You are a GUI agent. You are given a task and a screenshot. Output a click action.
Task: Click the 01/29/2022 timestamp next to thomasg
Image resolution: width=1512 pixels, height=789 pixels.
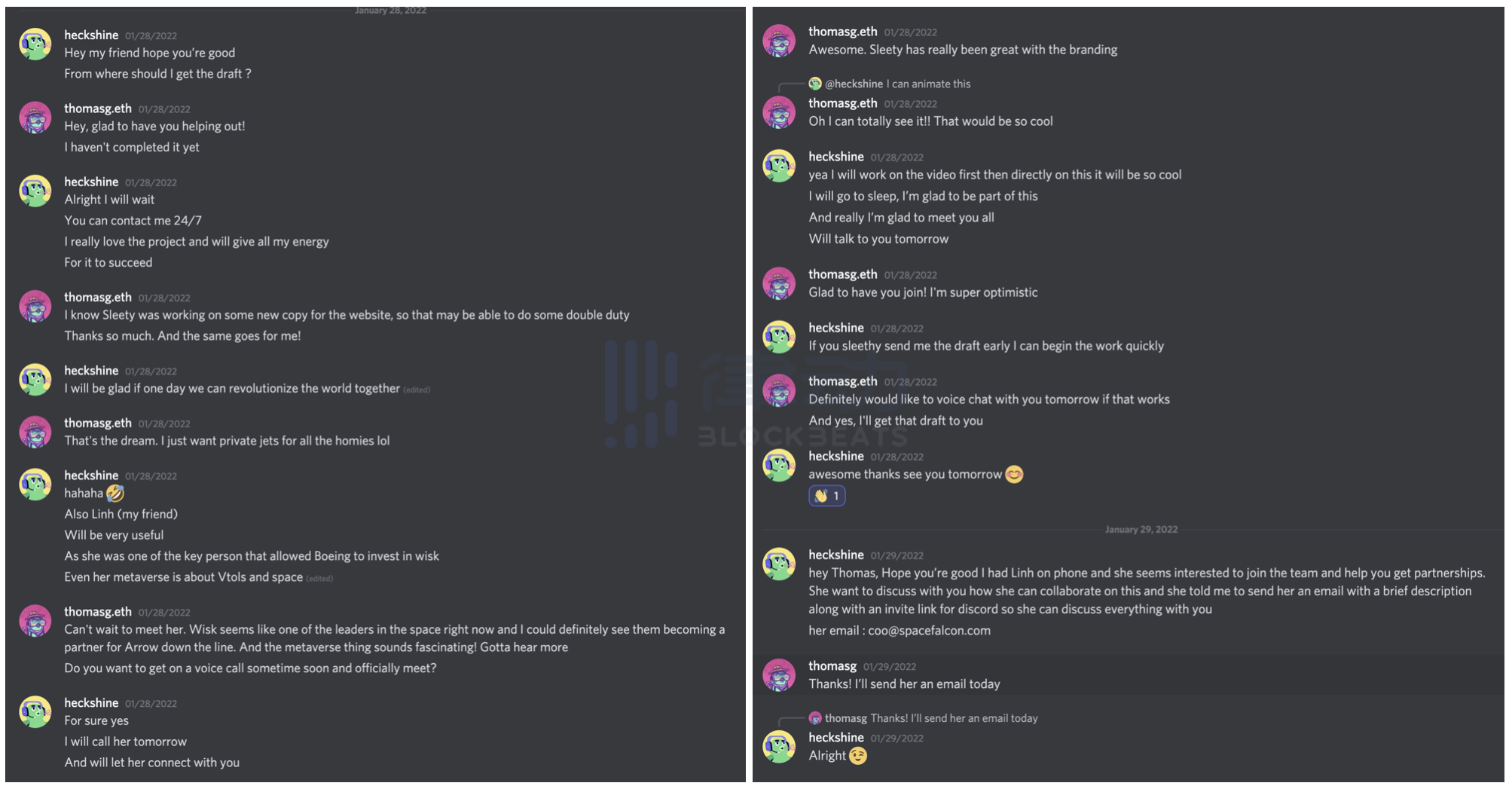pos(889,667)
